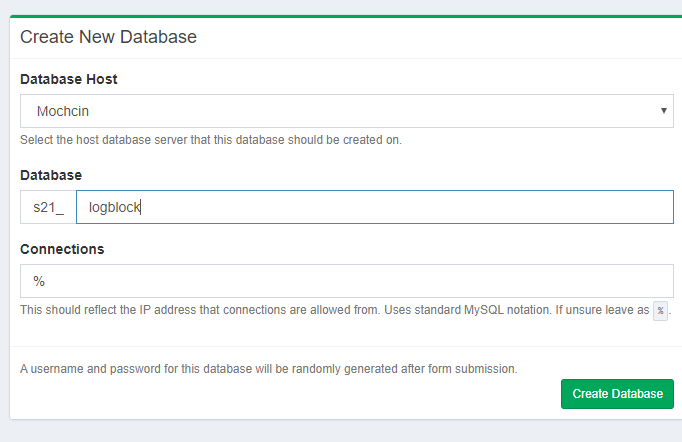
Task: Click the IP address help text
Action: tap(200, 310)
